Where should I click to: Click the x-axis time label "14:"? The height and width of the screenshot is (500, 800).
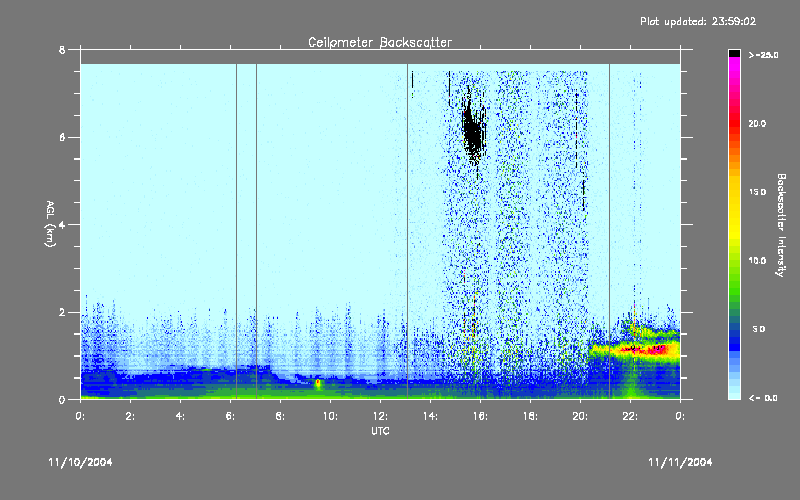pyautogui.click(x=430, y=416)
